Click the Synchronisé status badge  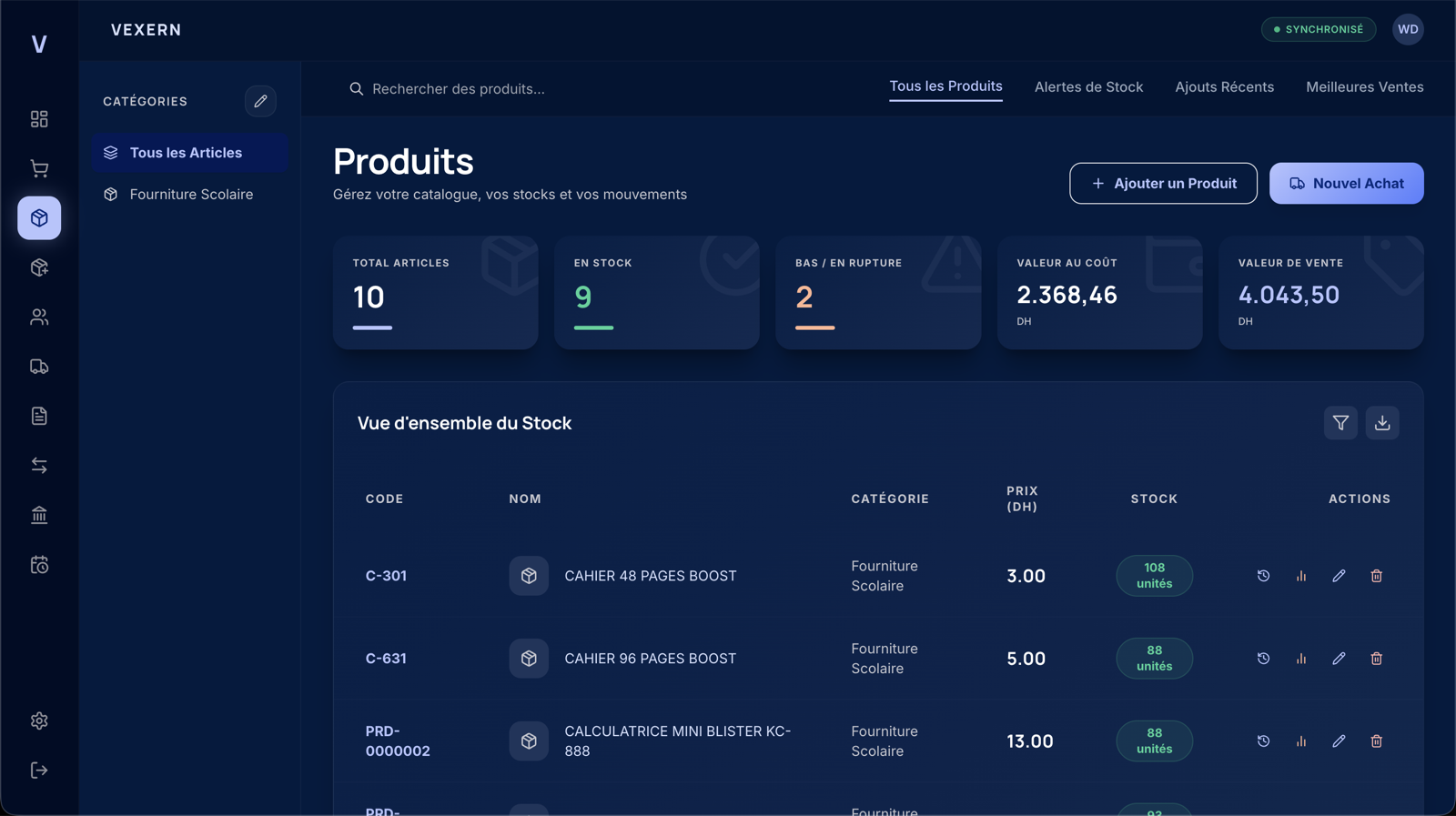point(1319,29)
